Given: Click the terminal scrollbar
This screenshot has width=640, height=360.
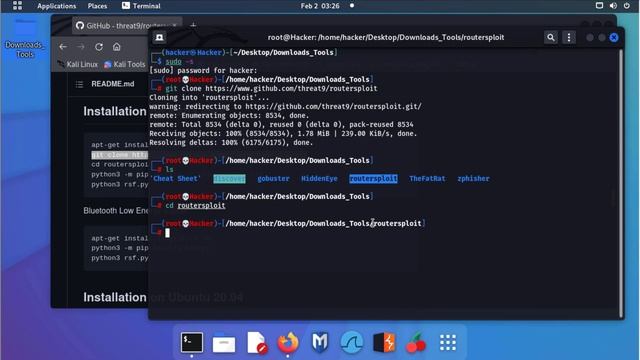Looking at the screenshot, I should pos(621,183).
